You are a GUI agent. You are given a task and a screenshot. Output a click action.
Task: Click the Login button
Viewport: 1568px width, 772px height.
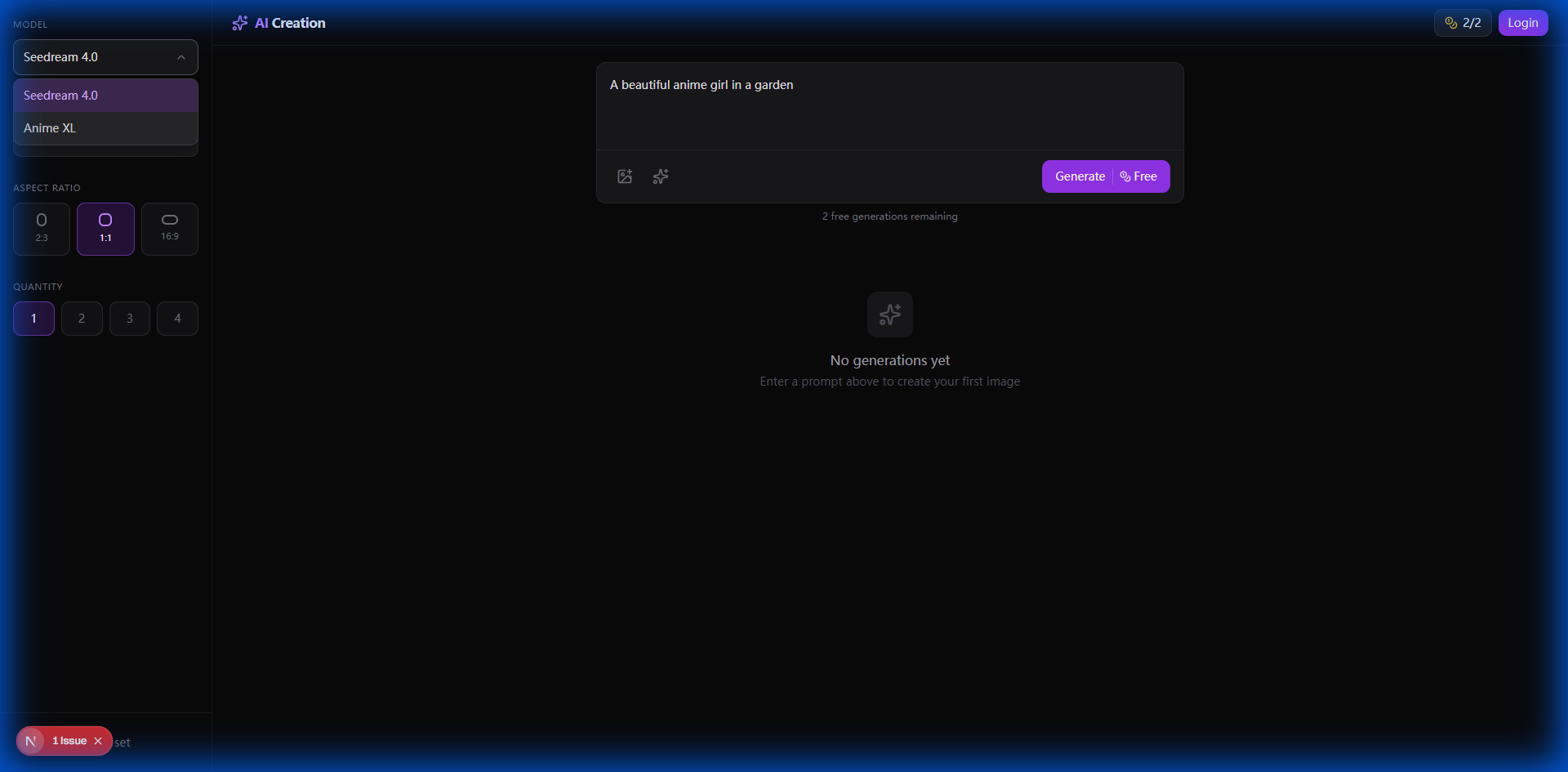tap(1522, 23)
